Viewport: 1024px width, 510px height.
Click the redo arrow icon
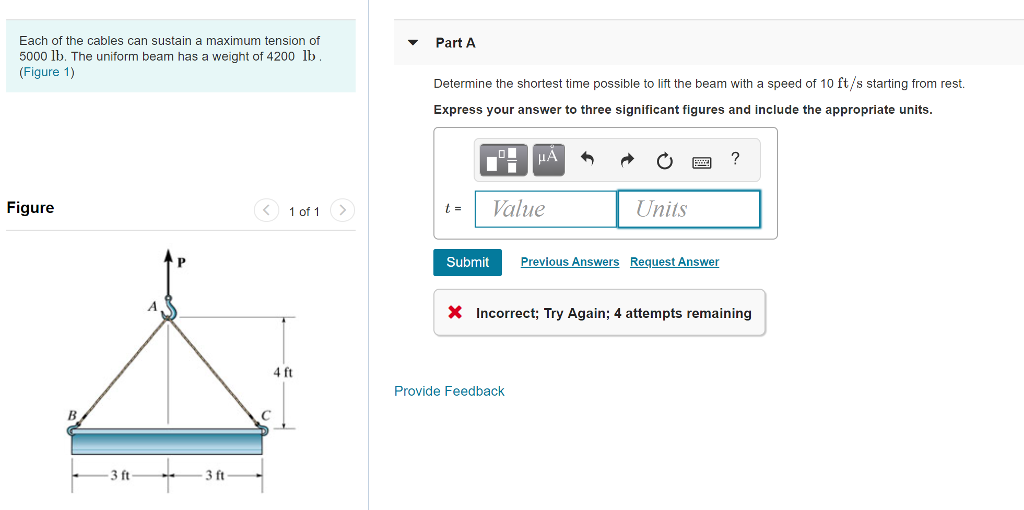[626, 160]
